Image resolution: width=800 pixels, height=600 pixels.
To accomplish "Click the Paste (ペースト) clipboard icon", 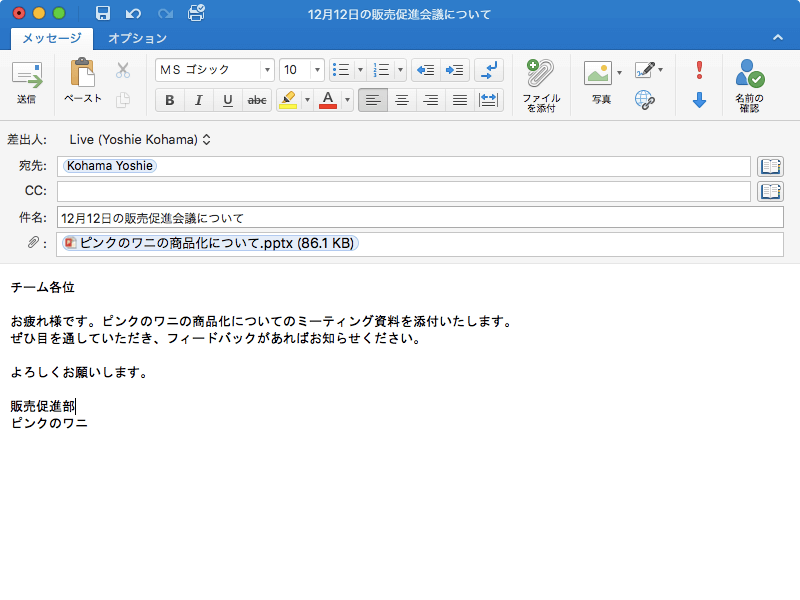I will [x=83, y=72].
